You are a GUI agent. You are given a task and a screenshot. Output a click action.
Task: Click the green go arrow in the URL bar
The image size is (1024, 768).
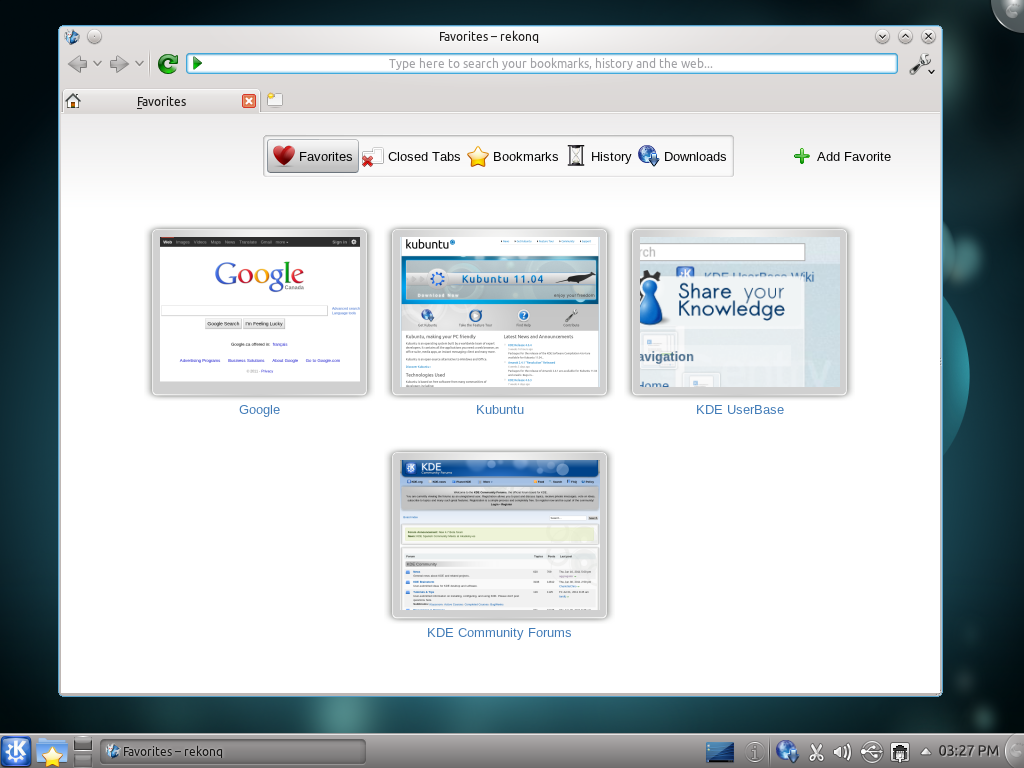pyautogui.click(x=198, y=63)
